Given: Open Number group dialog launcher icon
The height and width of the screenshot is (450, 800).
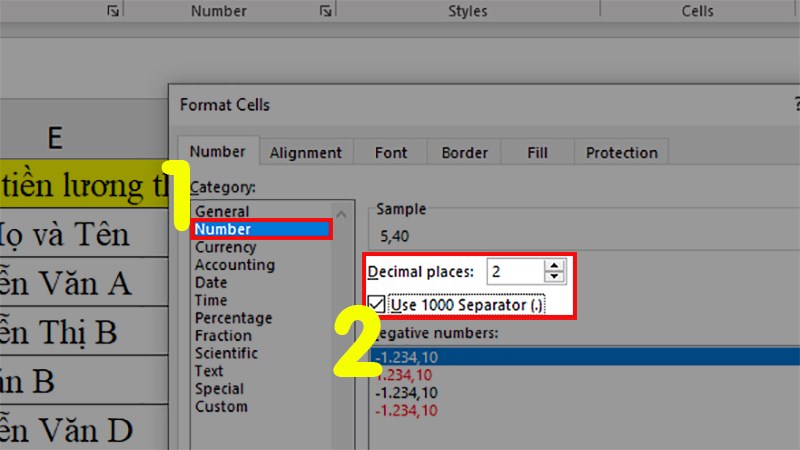Looking at the screenshot, I should pos(325,11).
